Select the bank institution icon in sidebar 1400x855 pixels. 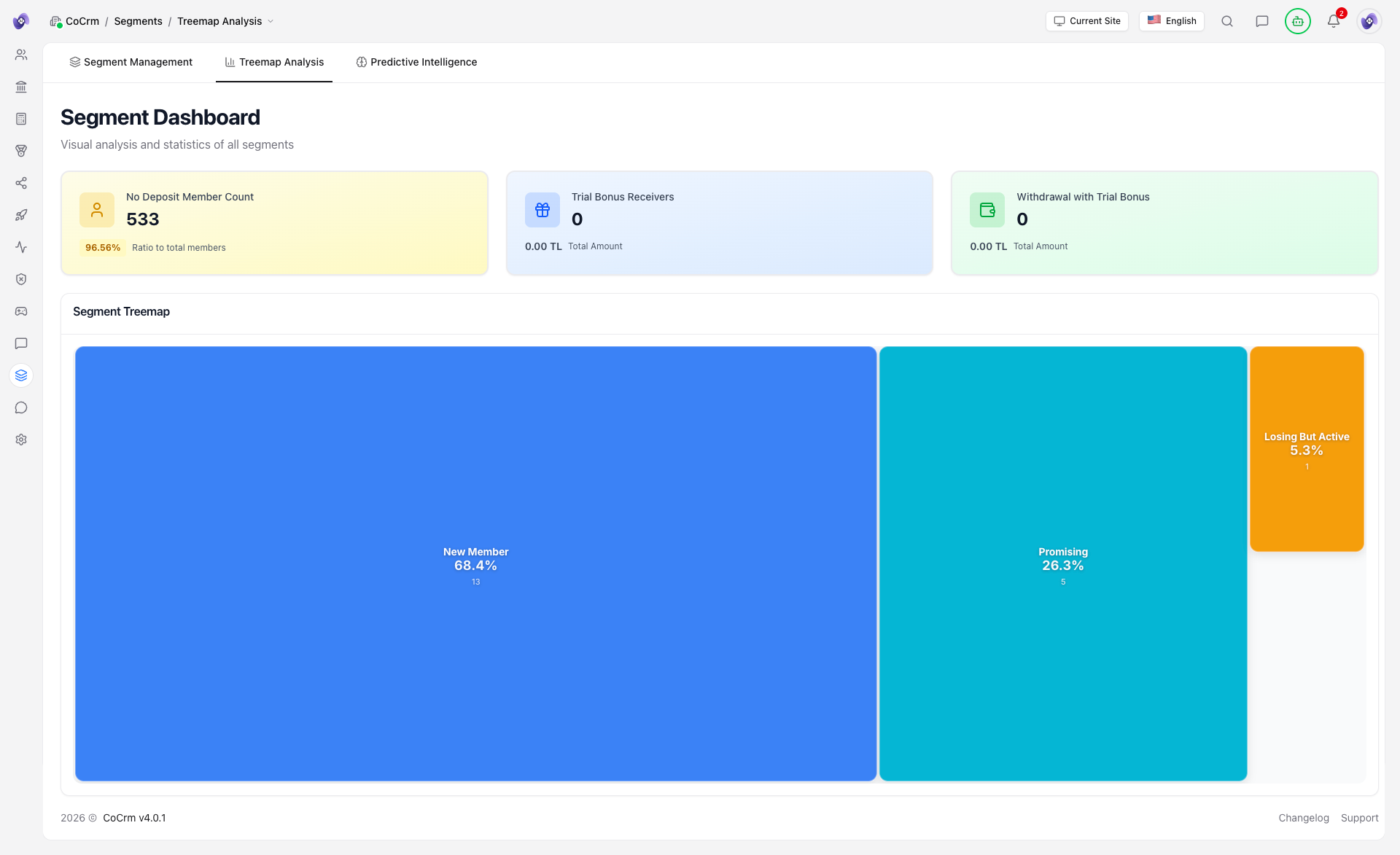point(21,87)
